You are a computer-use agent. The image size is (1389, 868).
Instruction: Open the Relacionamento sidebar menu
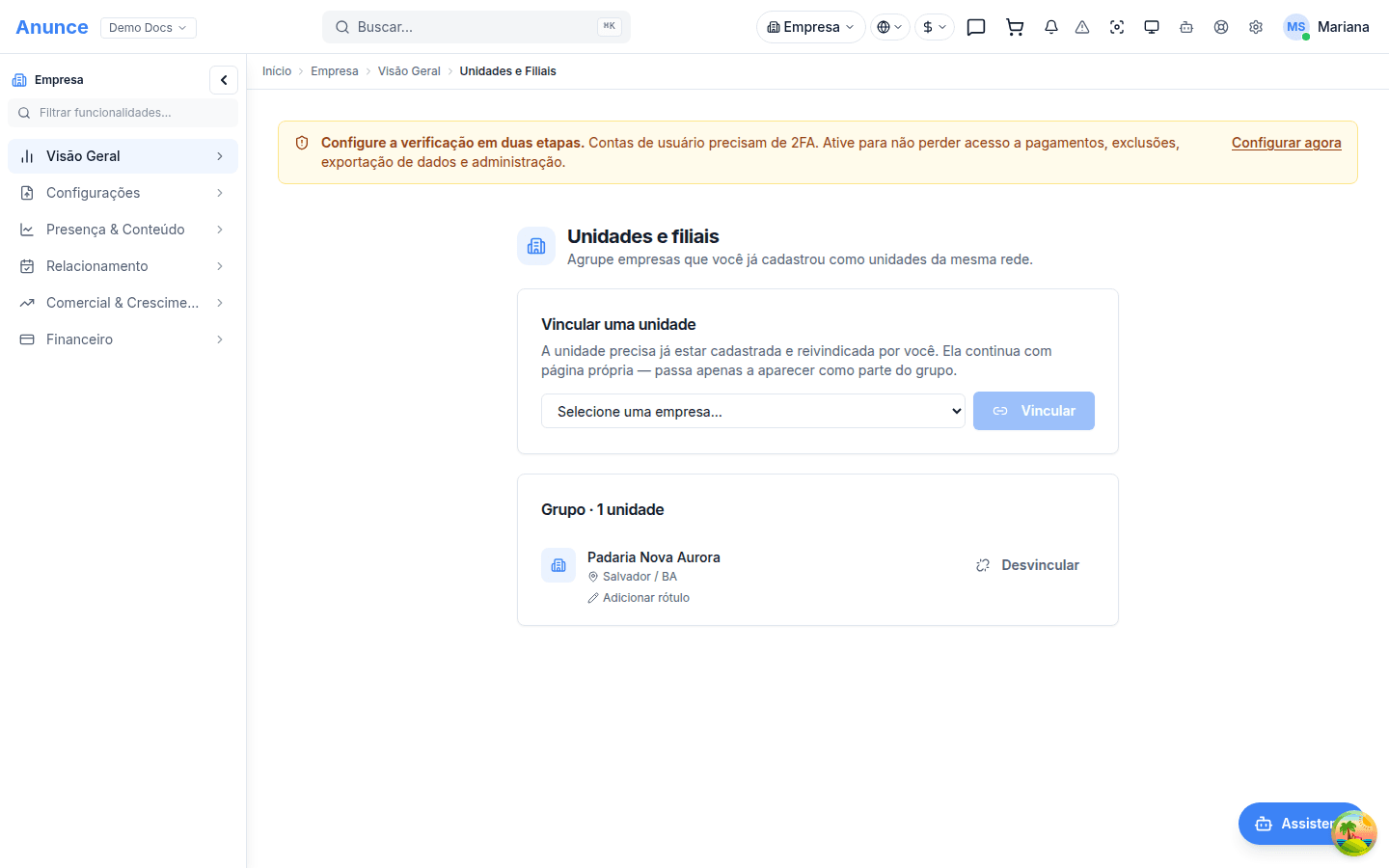click(x=123, y=266)
